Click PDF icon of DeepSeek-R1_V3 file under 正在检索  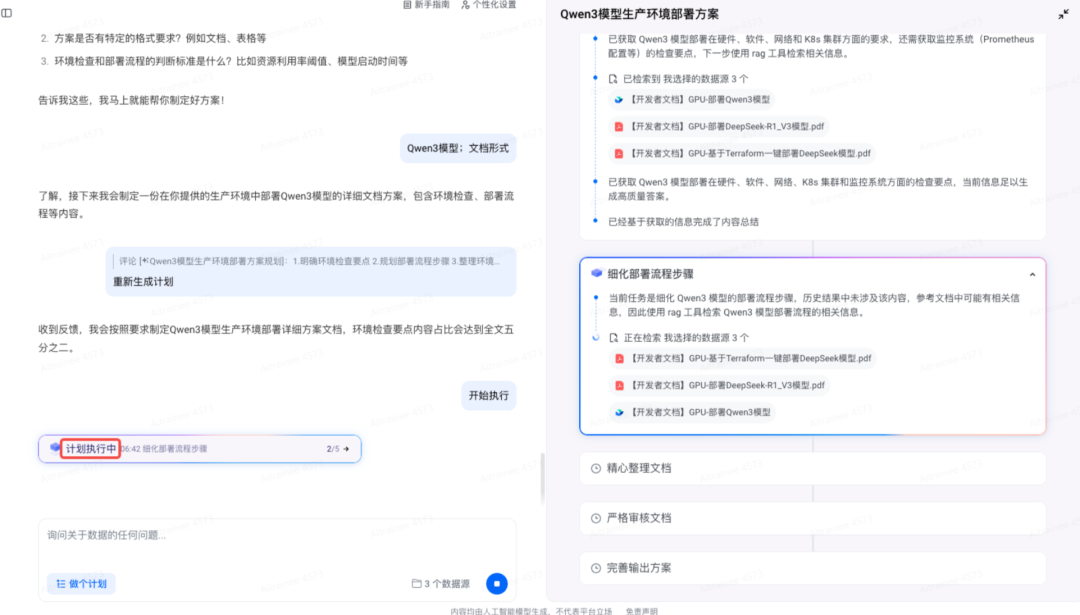619,385
